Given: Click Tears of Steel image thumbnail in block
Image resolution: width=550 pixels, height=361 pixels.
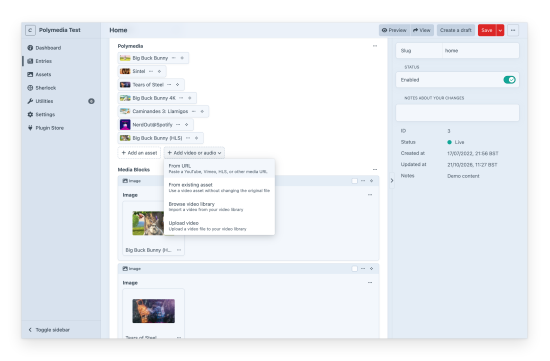Looking at the screenshot, I should click(x=153, y=311).
